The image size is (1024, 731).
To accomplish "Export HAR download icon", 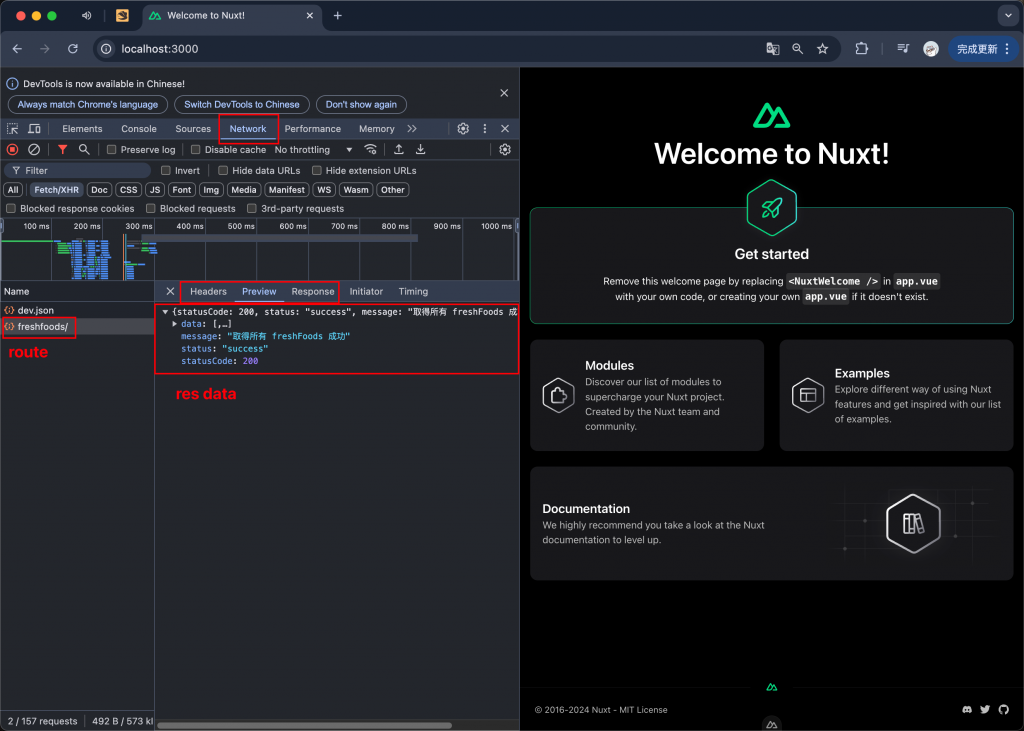I will [x=421, y=150].
